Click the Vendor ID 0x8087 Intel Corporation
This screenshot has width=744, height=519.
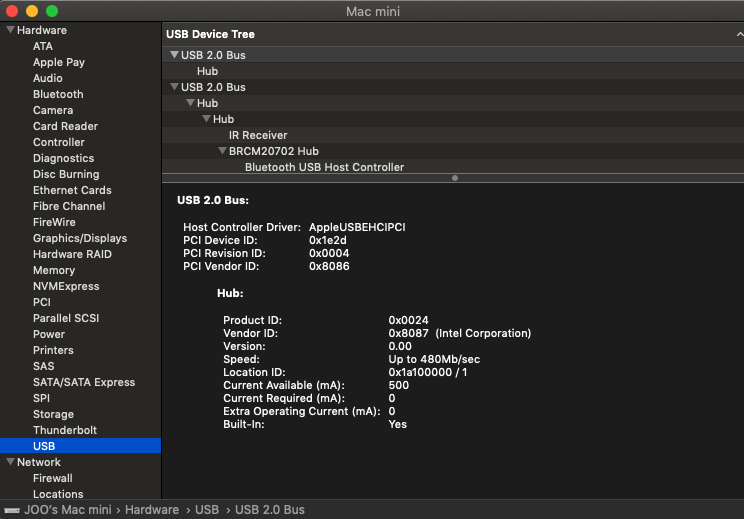pos(459,333)
